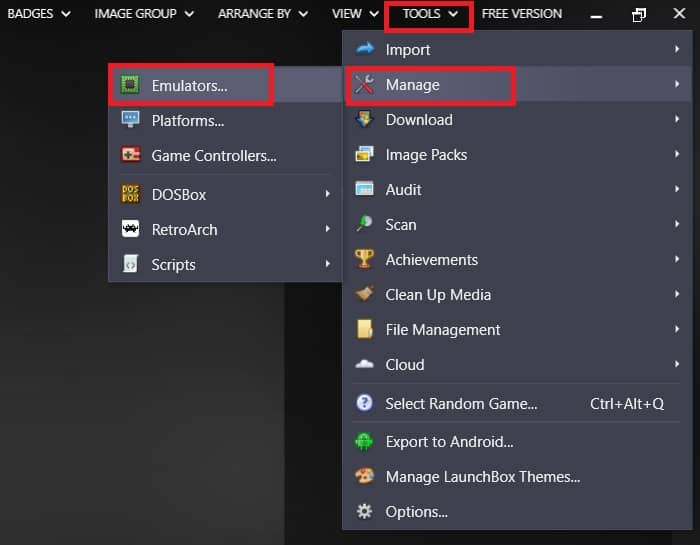Select the Achievements menu label
The width and height of the screenshot is (700, 545).
(432, 259)
